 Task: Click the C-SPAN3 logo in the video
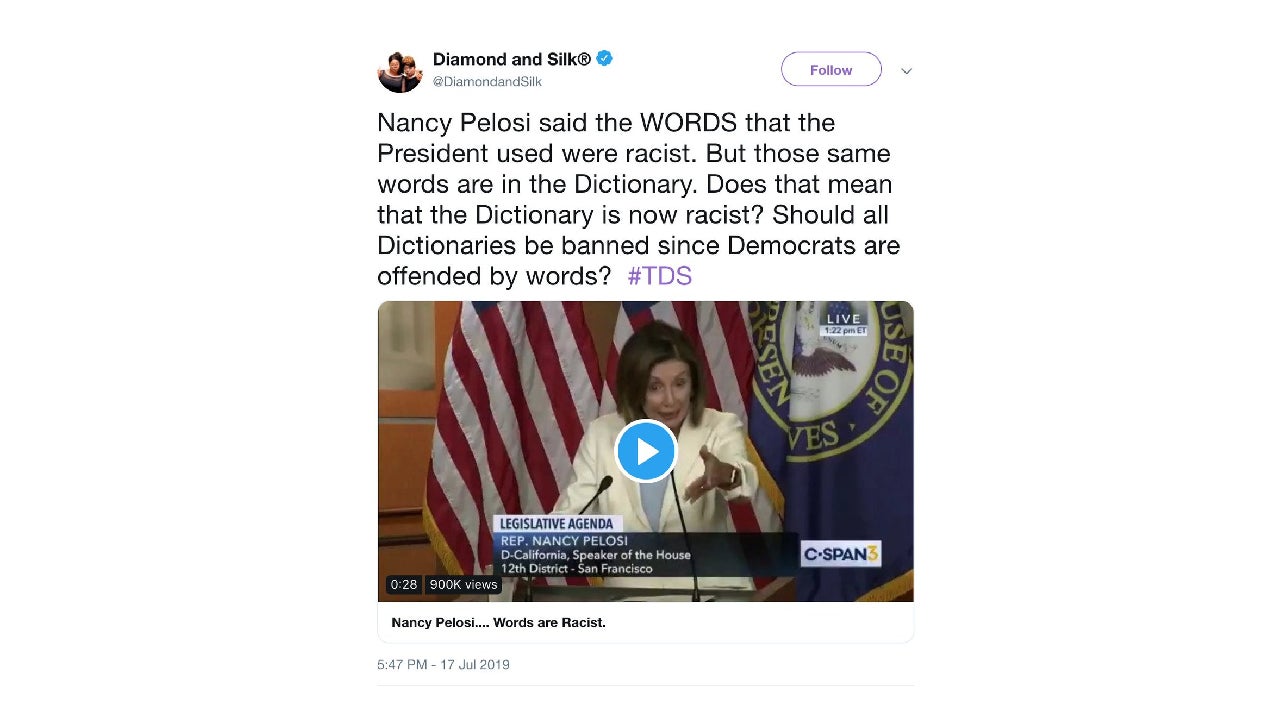841,554
